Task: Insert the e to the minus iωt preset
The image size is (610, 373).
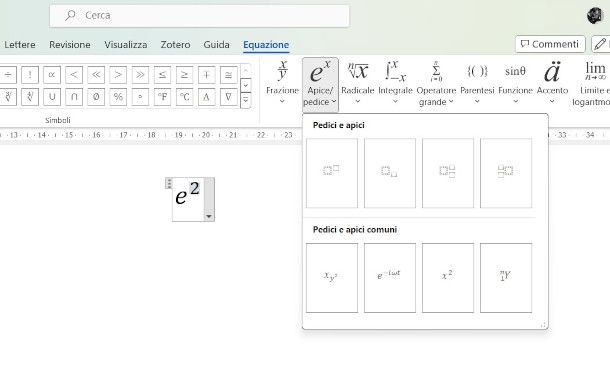Action: pyautogui.click(x=390, y=278)
